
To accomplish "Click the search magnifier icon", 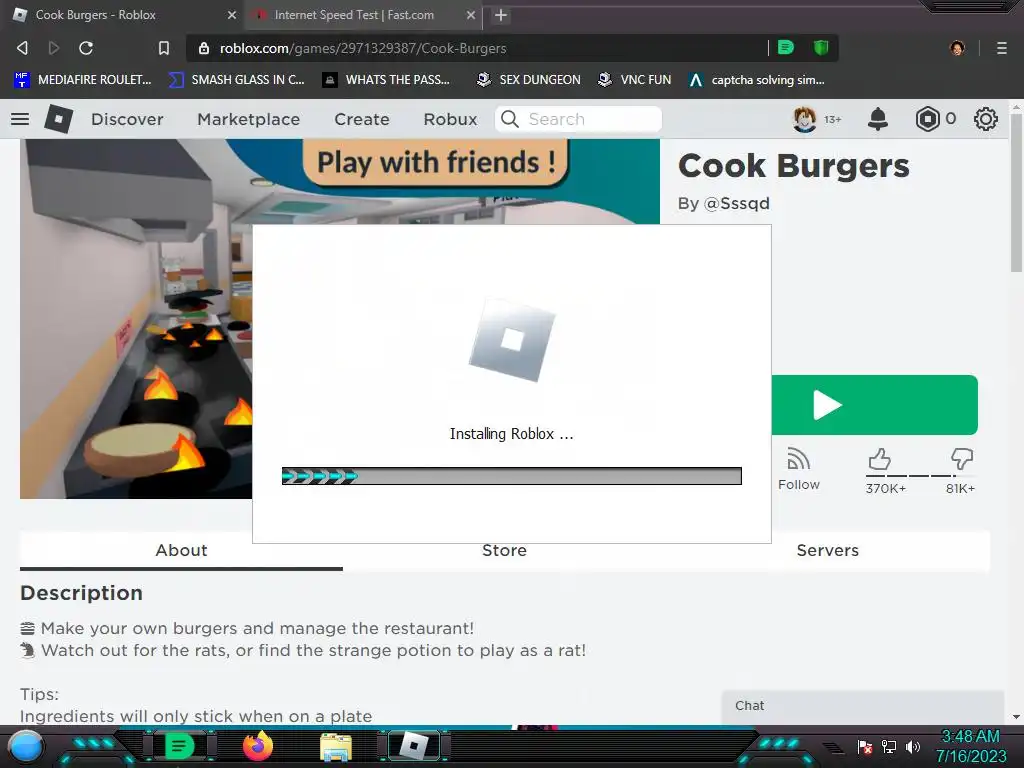I will coord(509,119).
